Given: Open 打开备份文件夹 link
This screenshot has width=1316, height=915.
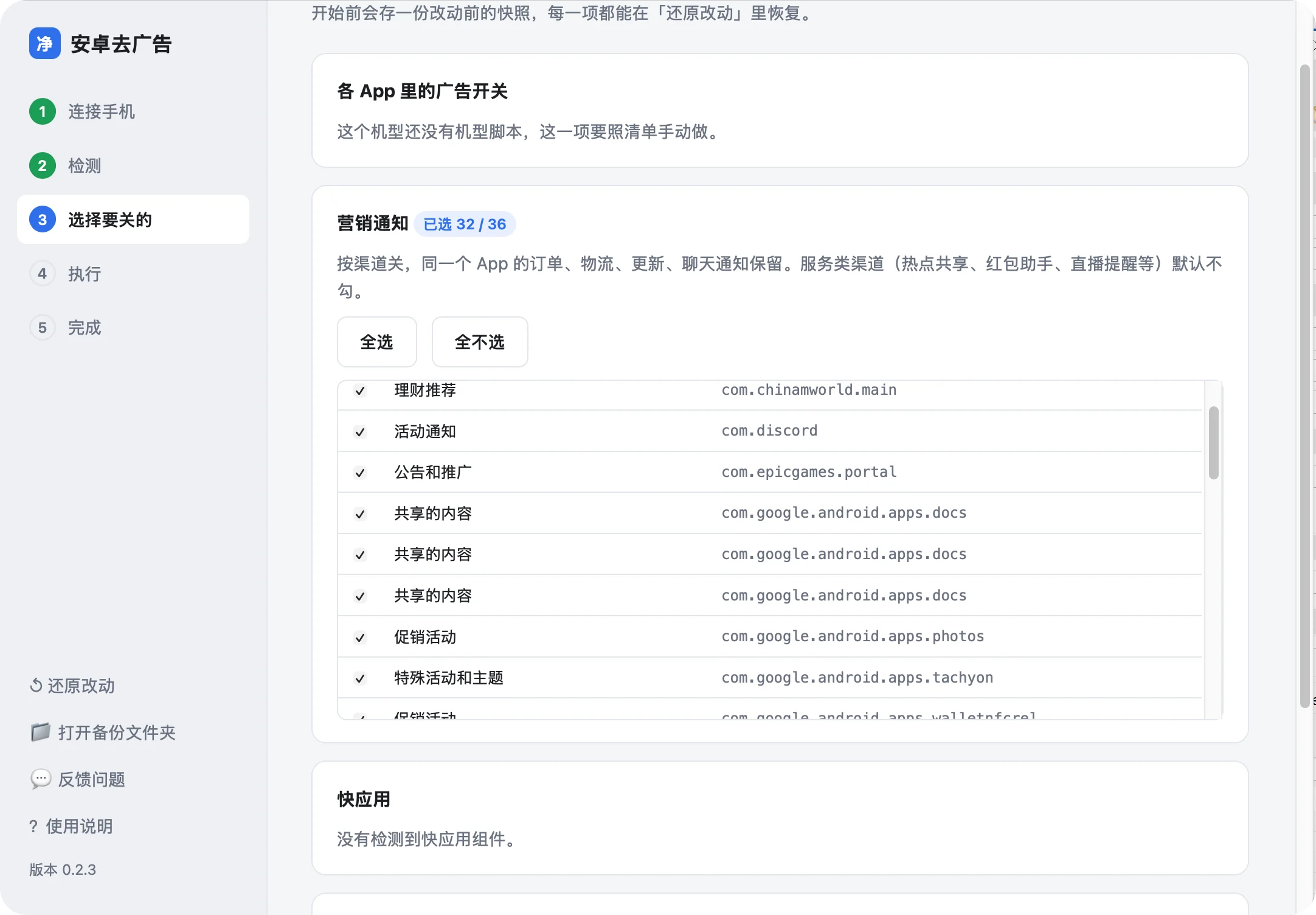Looking at the screenshot, I should tap(103, 732).
